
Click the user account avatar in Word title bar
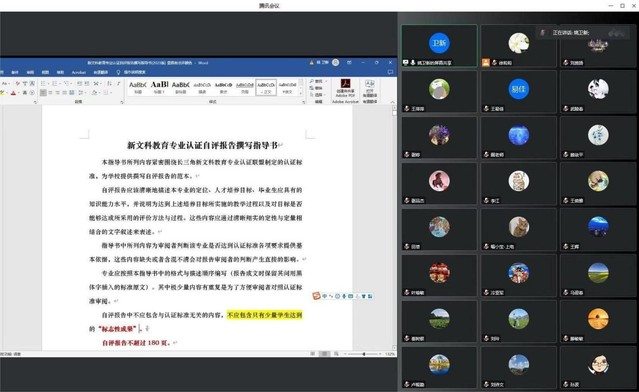point(336,62)
